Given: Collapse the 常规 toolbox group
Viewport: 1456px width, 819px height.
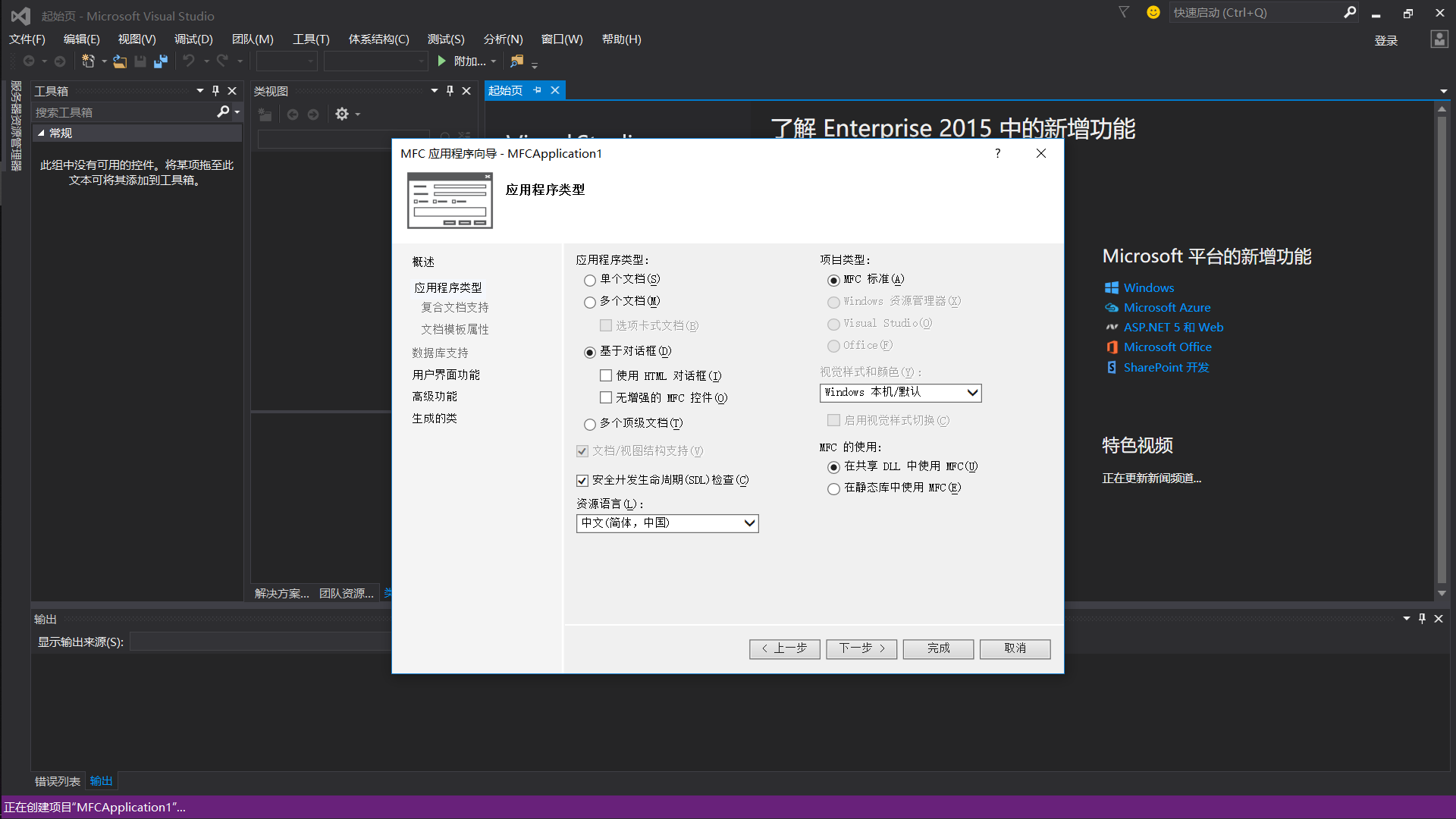Looking at the screenshot, I should pyautogui.click(x=41, y=133).
